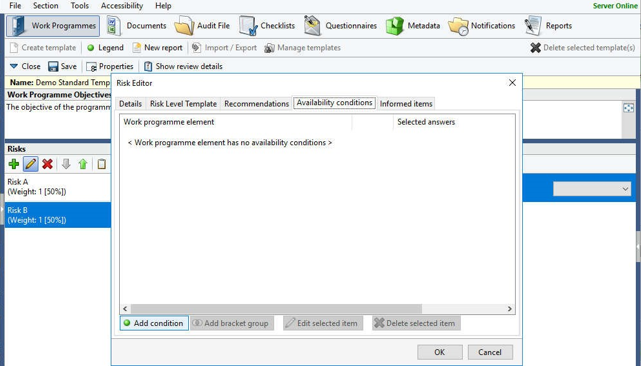
Task: Cancel the Risk Editor dialog
Action: (490, 352)
